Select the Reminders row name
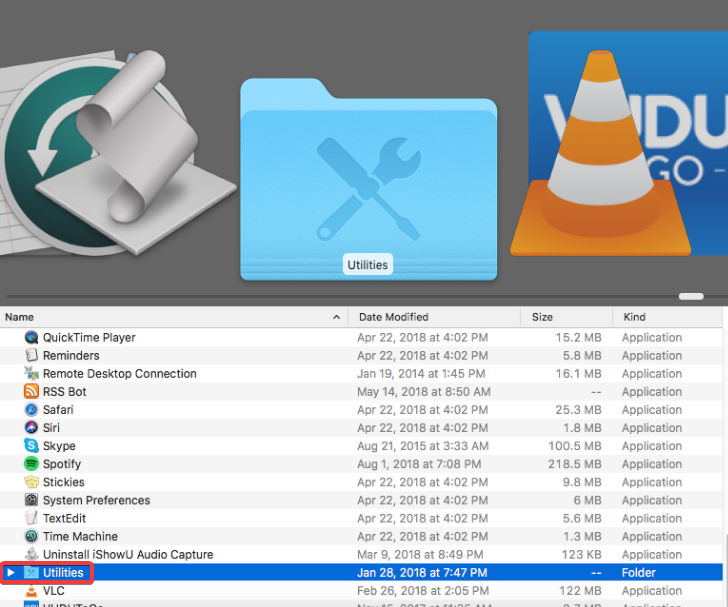This screenshot has width=728, height=607. tap(71, 356)
